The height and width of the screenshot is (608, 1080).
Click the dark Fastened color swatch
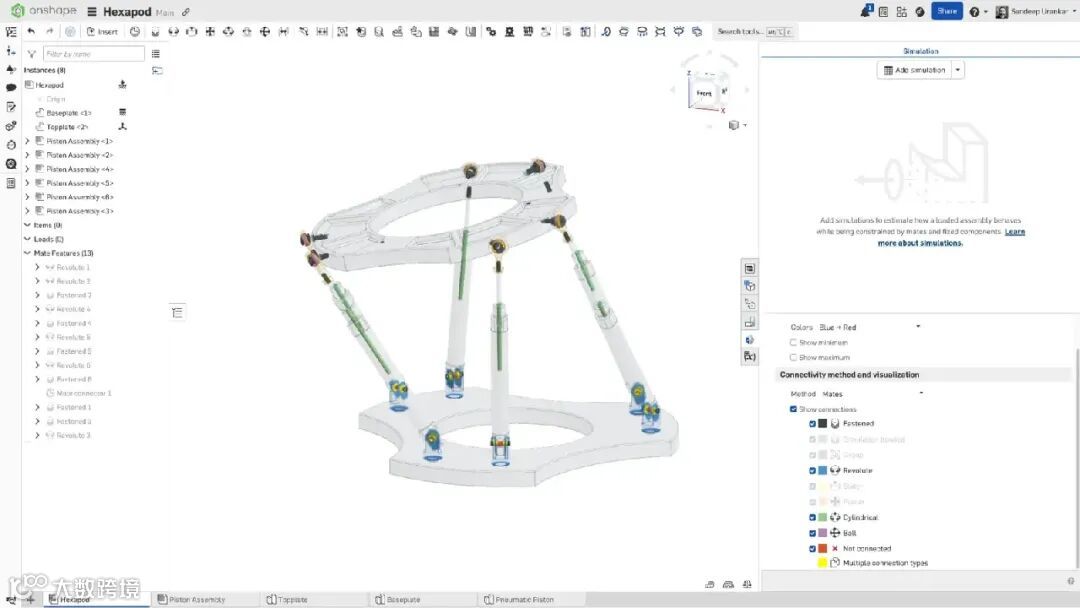coord(822,423)
